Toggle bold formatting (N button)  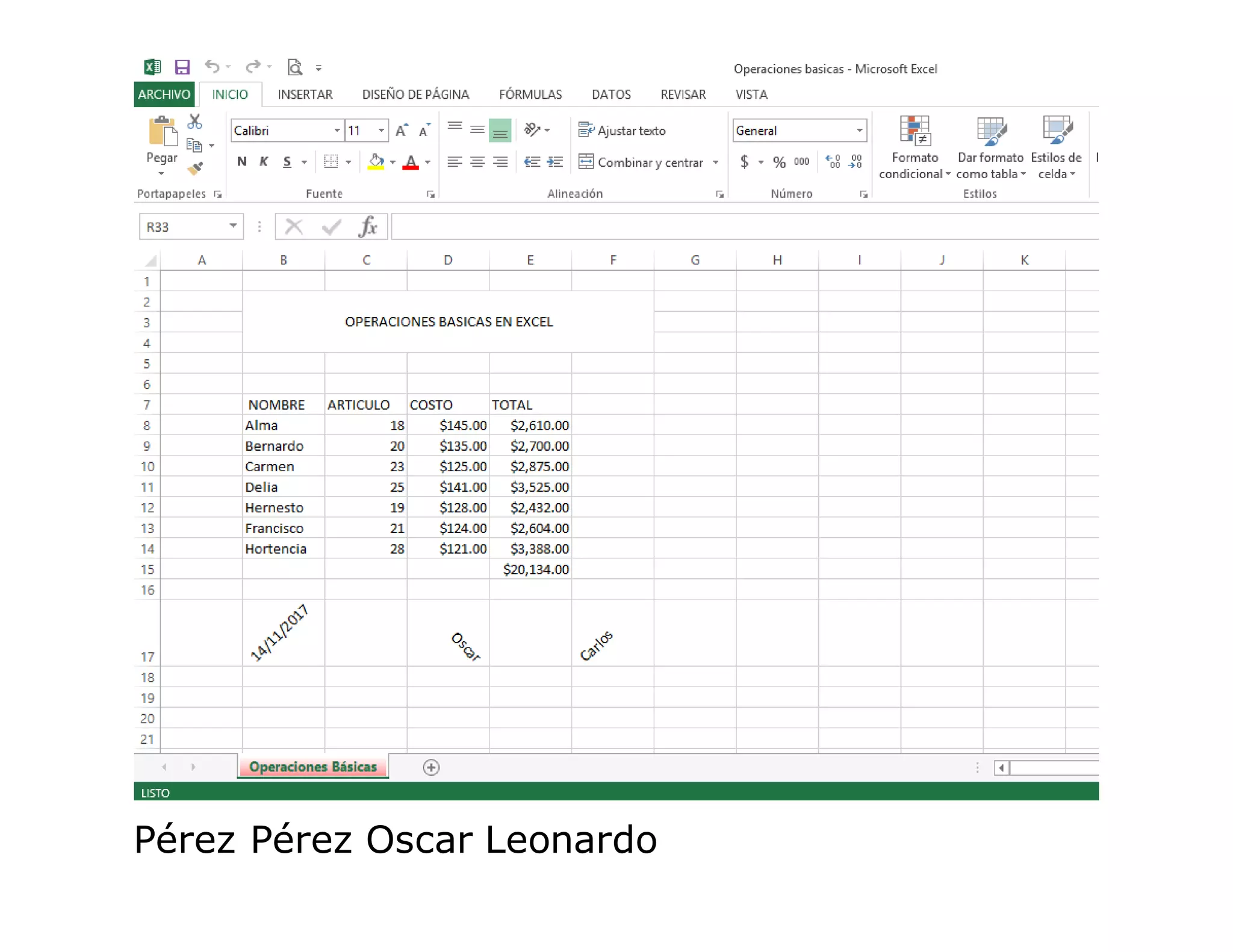pyautogui.click(x=241, y=162)
